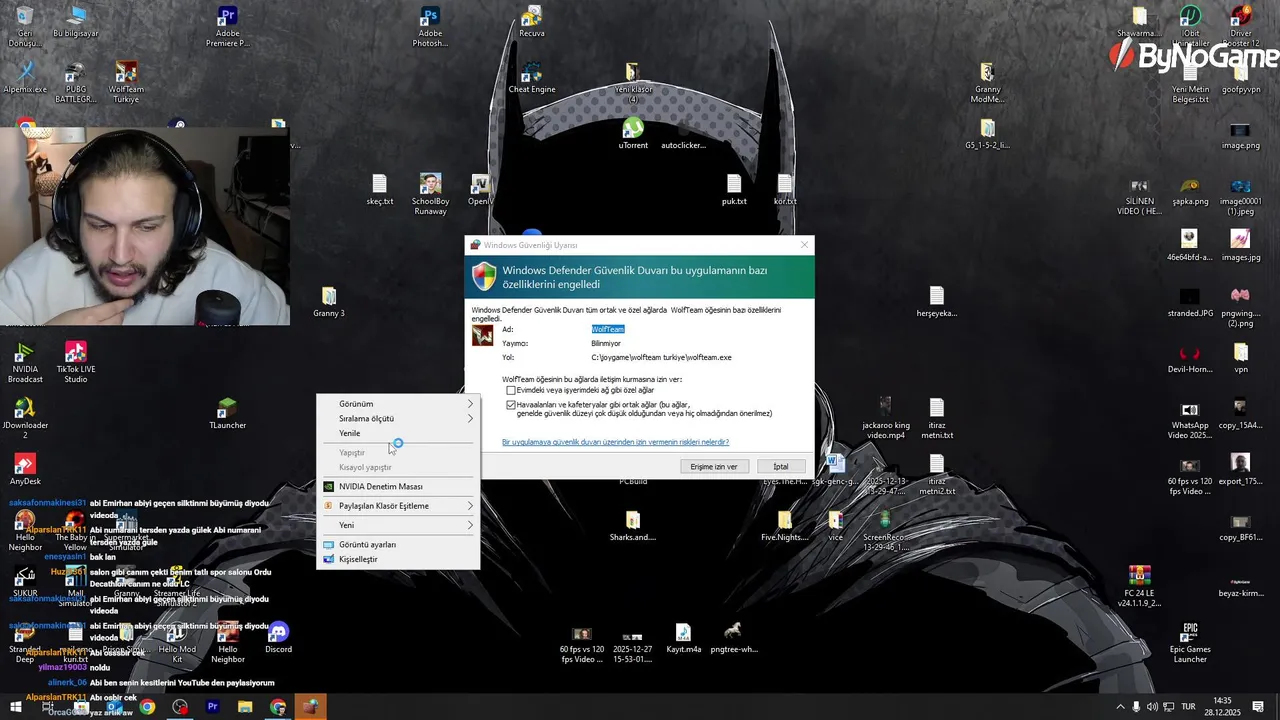Image resolution: width=1280 pixels, height=720 pixels.
Task: Click the wolfteam.exe path text
Action: 661,357
